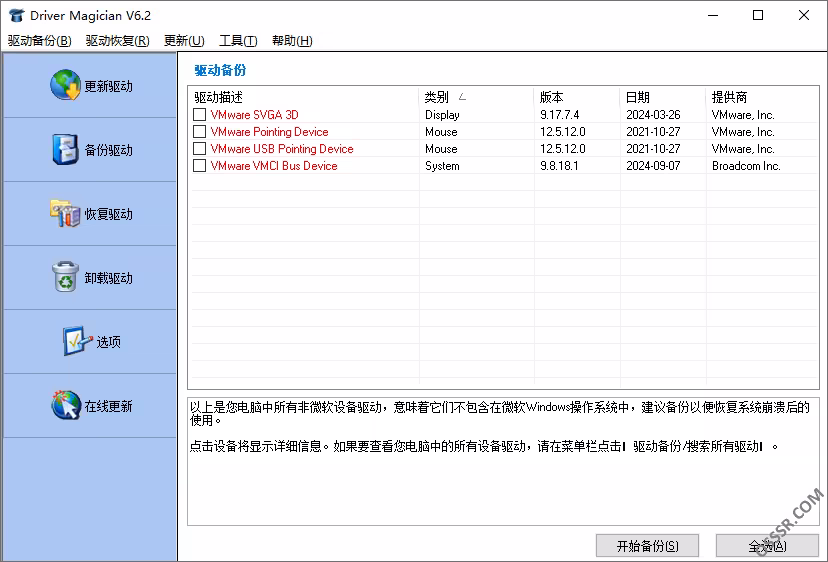Minimize the Driver Magician window
Image resolution: width=828 pixels, height=562 pixels.
pos(713,15)
